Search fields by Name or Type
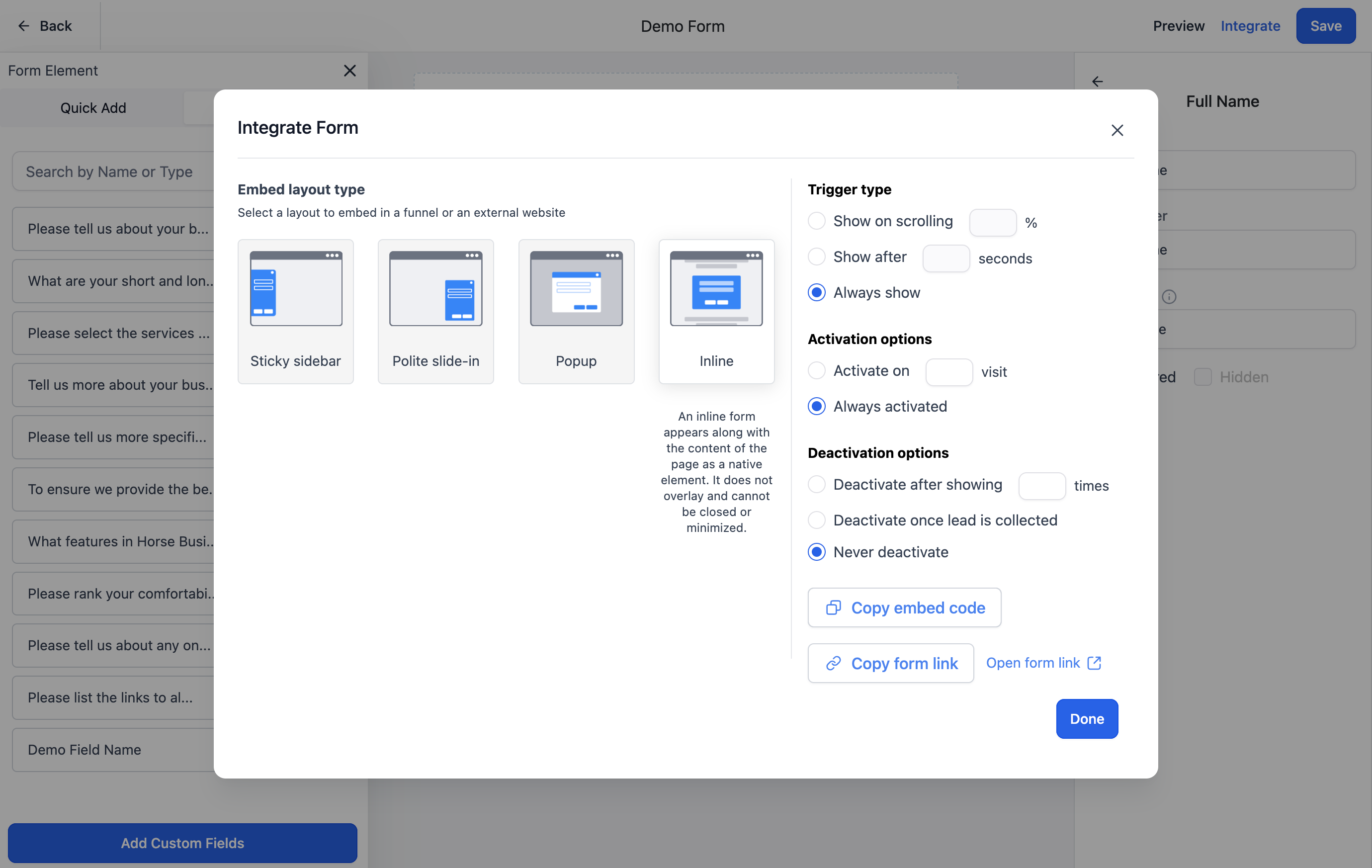The image size is (1372, 868). (x=114, y=172)
